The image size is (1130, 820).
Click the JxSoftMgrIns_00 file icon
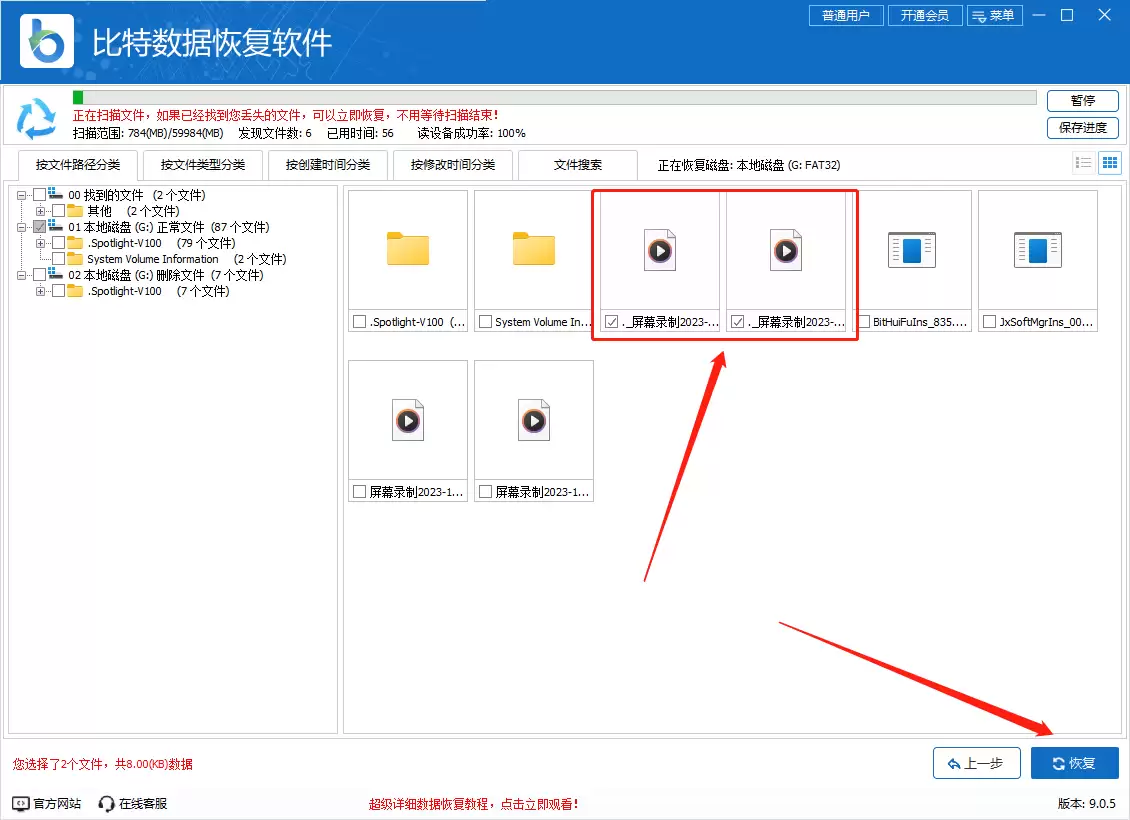point(1037,250)
